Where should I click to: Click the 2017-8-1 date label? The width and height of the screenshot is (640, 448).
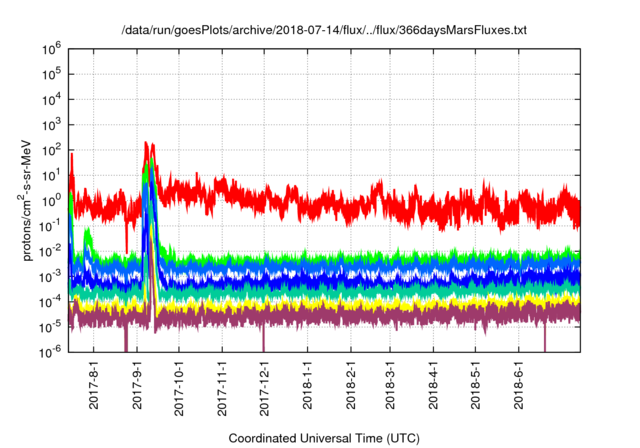pyautogui.click(x=93, y=385)
